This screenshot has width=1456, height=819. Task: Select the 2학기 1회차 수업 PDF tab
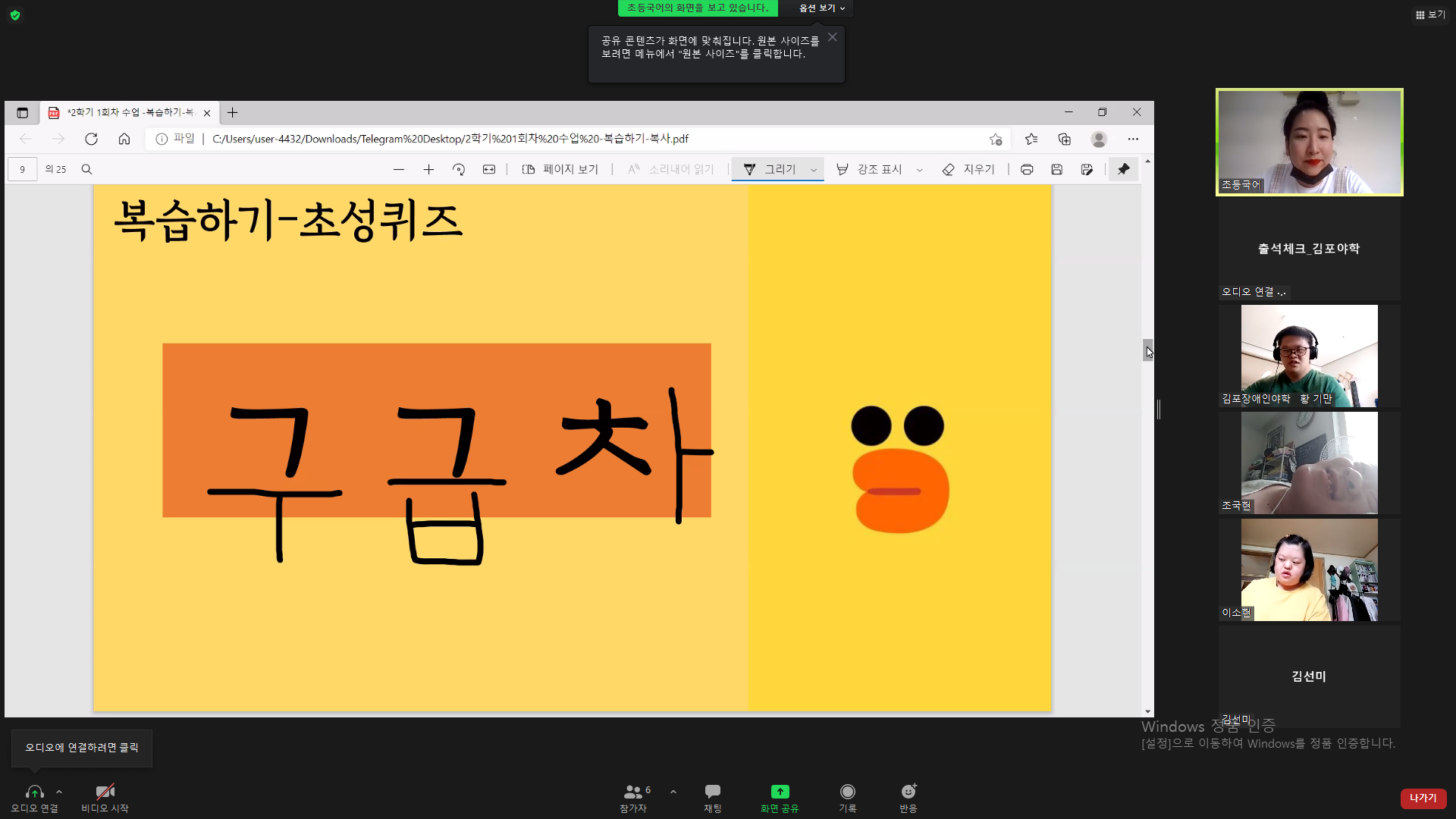pyautogui.click(x=130, y=112)
